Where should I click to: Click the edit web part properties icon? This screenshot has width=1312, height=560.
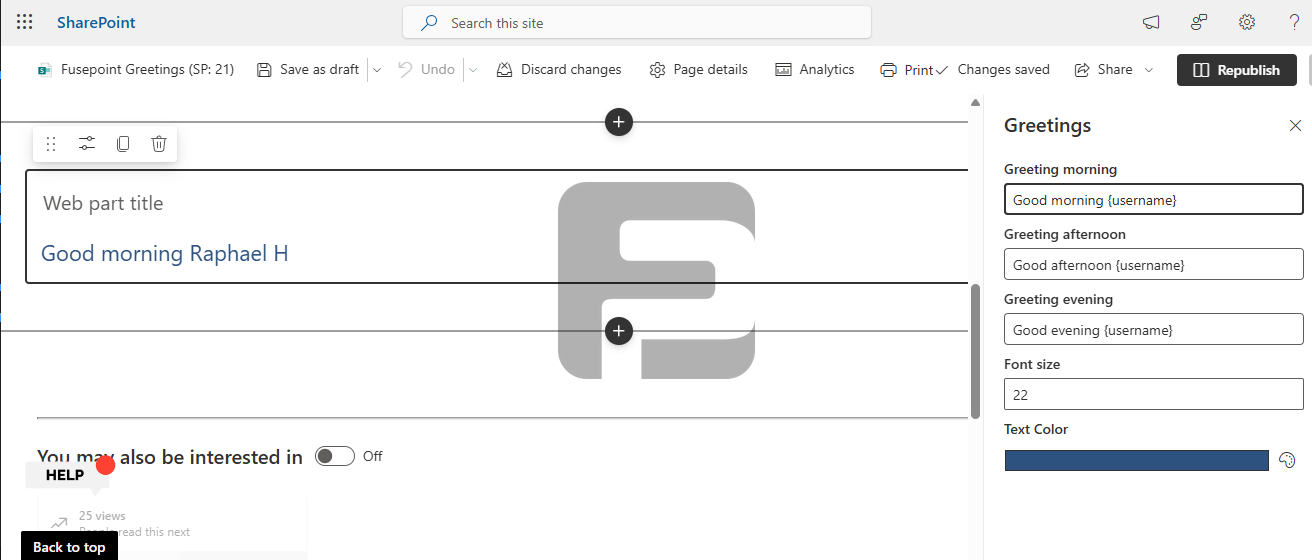coord(87,144)
